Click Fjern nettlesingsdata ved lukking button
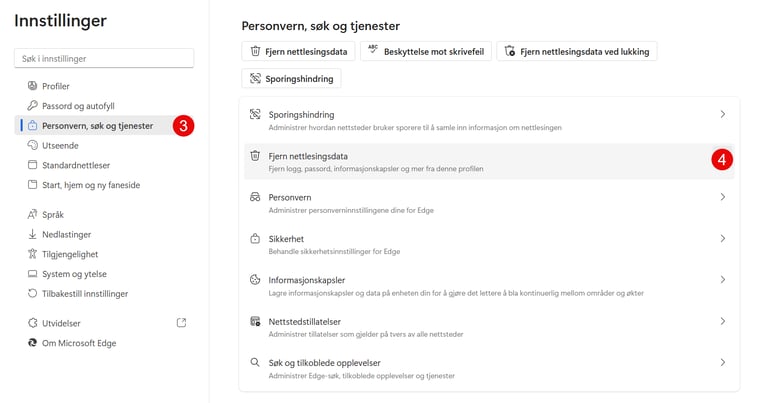 pos(576,51)
